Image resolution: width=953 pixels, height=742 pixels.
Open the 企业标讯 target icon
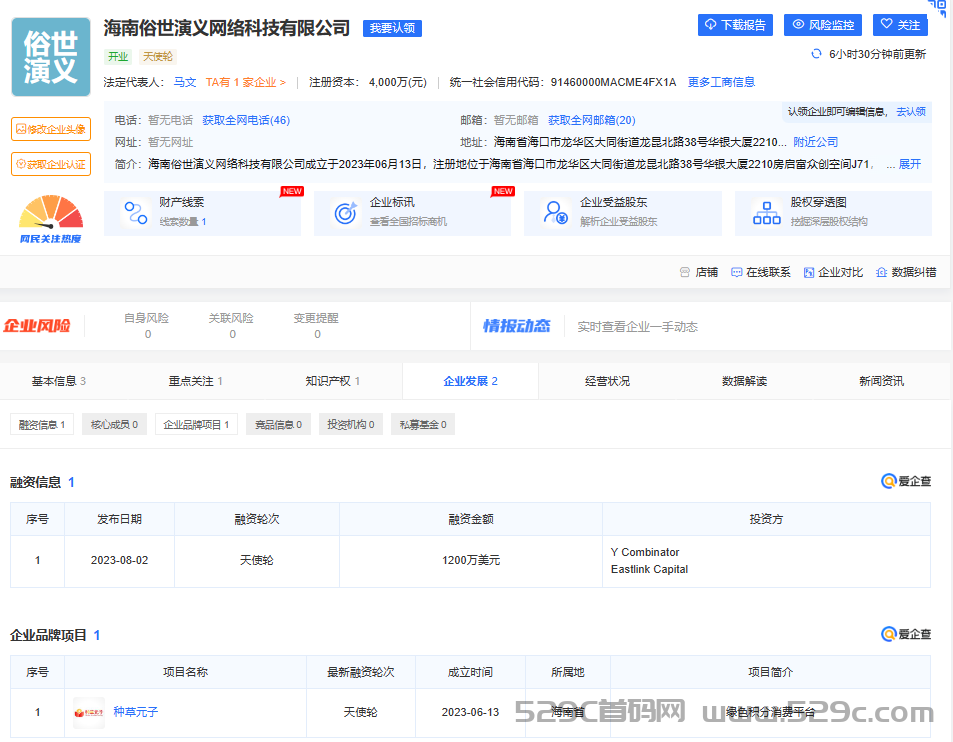pos(345,213)
